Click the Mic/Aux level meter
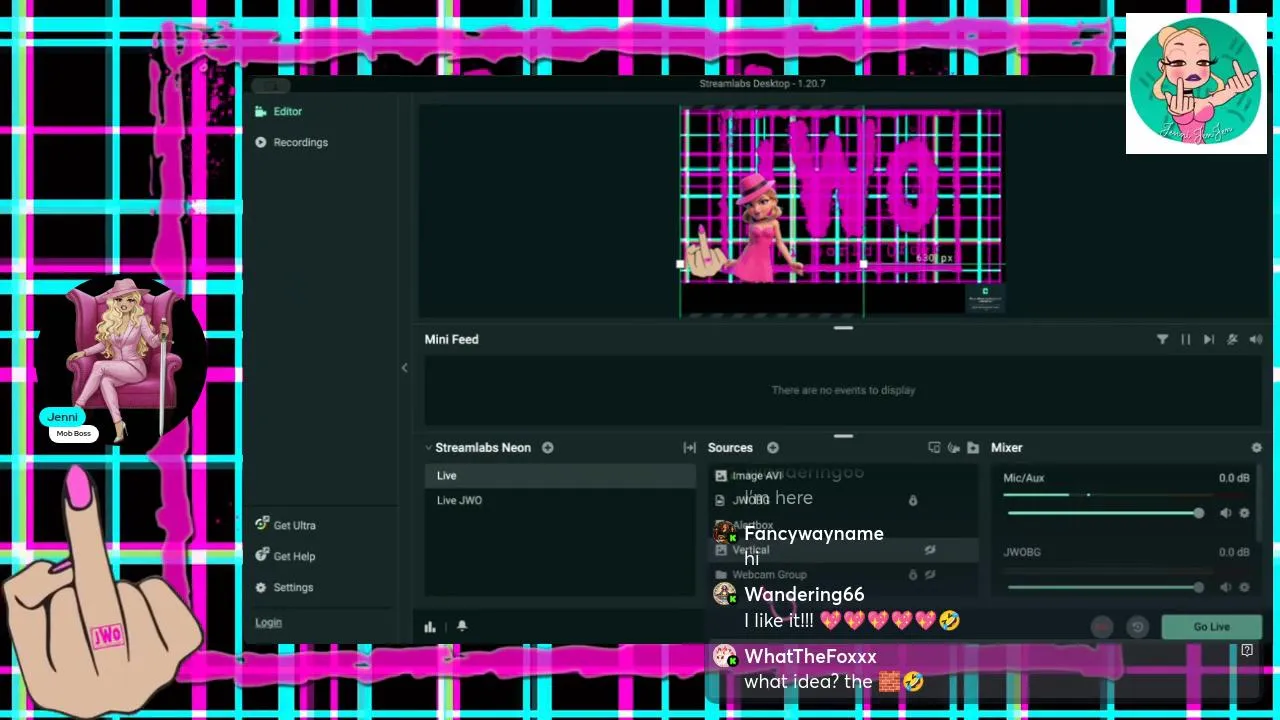 click(x=1126, y=495)
